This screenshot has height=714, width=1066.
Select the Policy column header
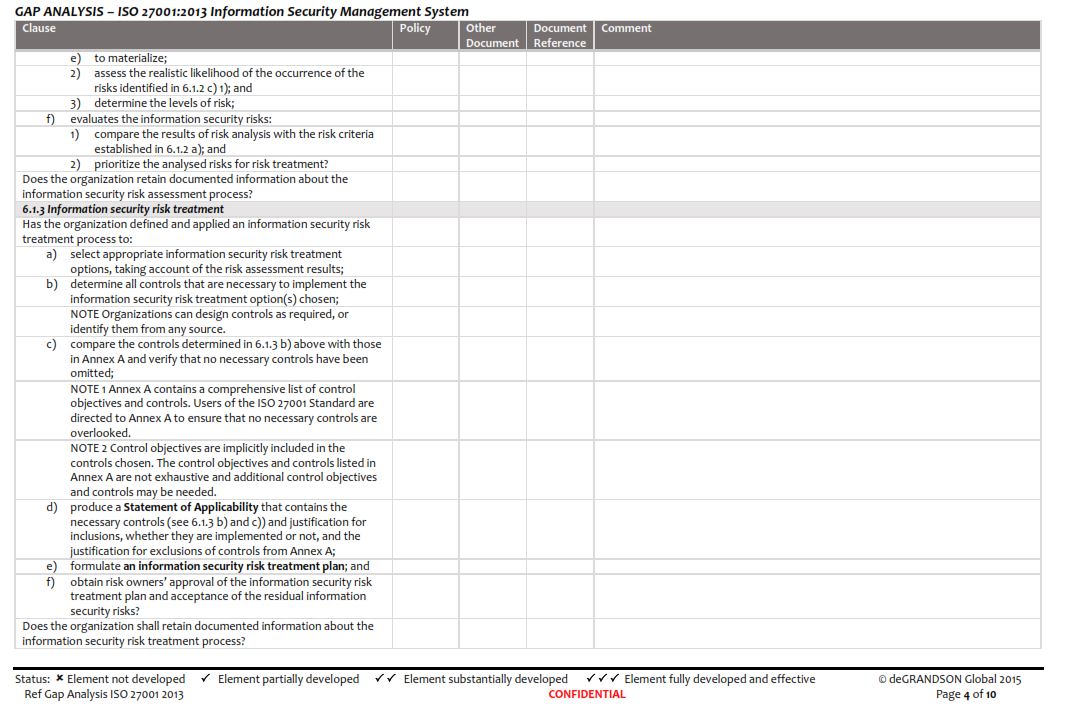click(x=413, y=29)
